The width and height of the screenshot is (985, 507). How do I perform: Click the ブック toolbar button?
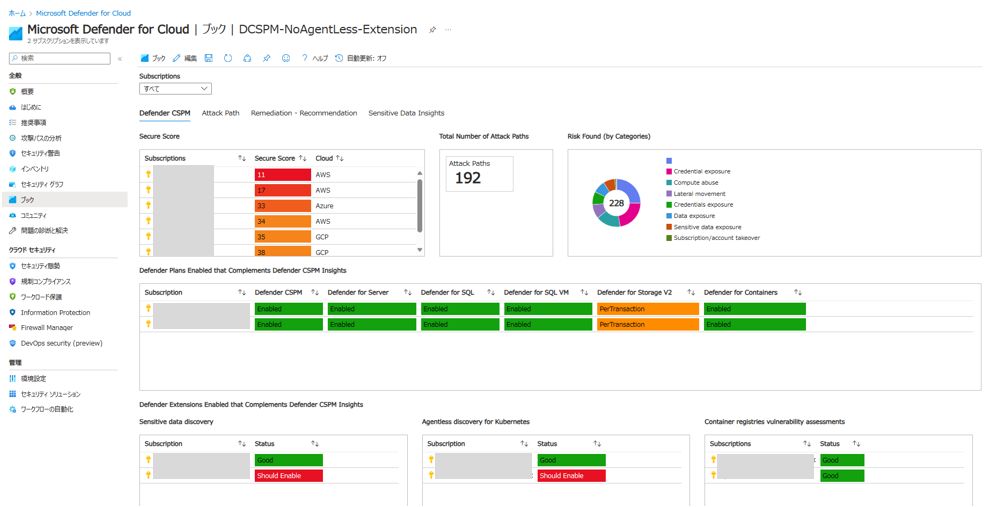(153, 58)
